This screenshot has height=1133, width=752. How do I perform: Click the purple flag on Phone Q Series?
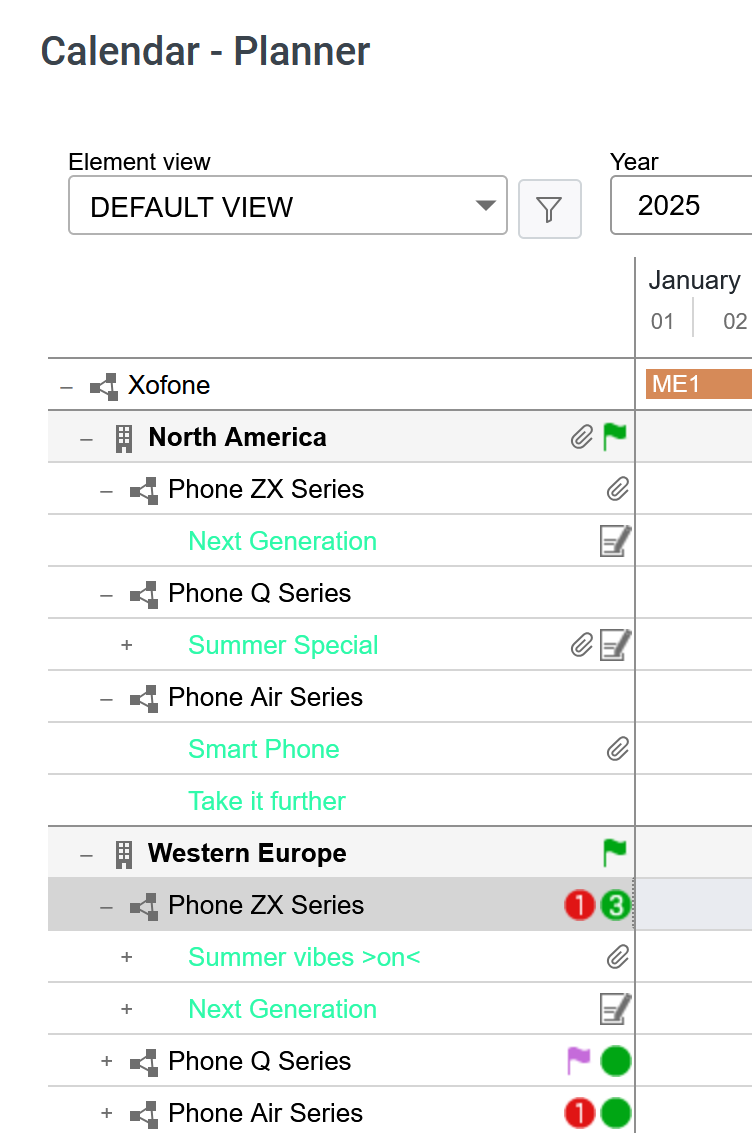coord(579,1061)
